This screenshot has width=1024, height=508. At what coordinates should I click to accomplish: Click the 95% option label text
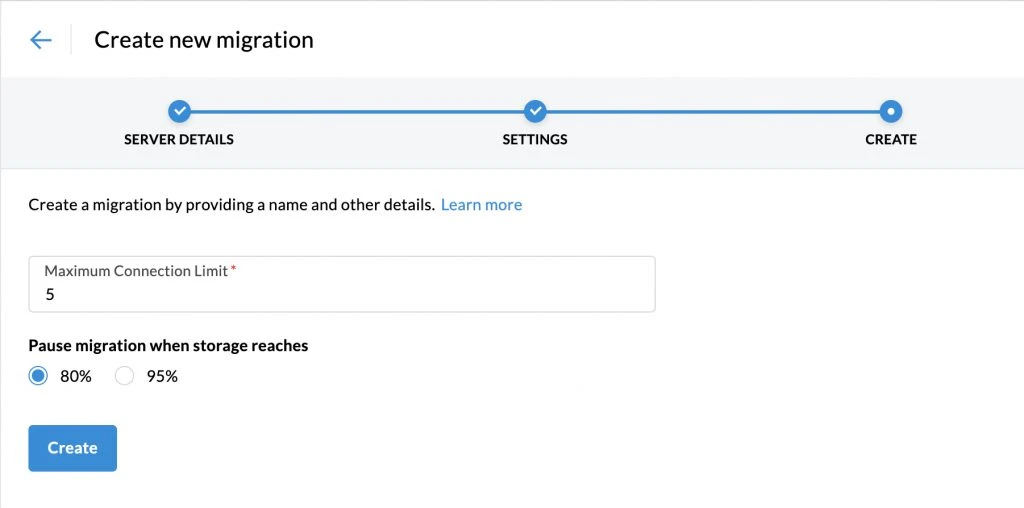point(162,377)
